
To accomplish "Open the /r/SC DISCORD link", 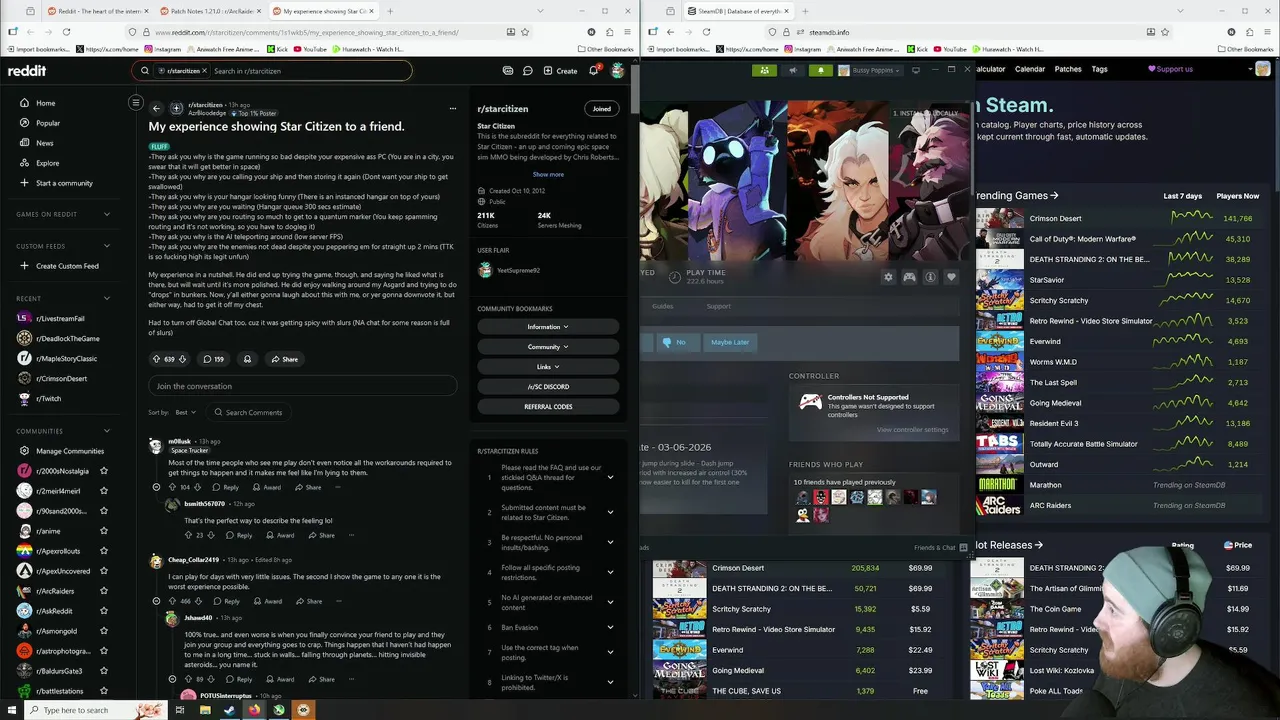I will pyautogui.click(x=548, y=387).
